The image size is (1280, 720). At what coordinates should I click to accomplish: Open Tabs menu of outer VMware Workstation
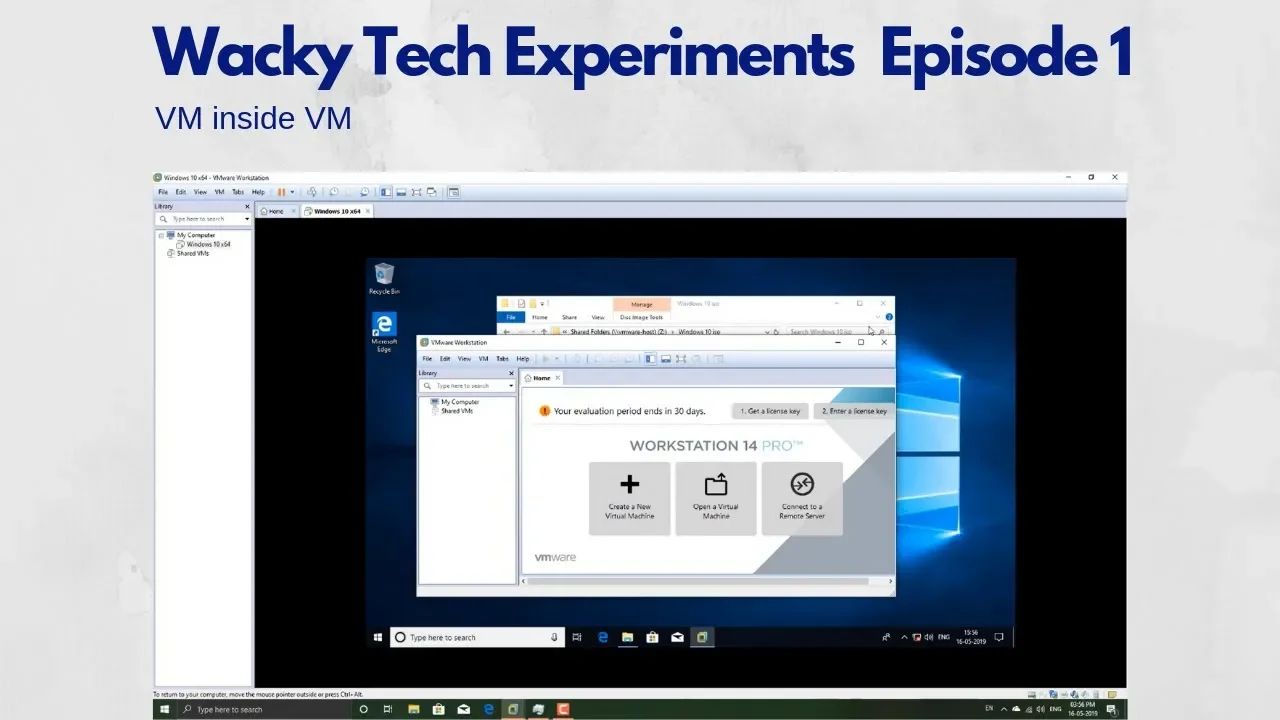tap(238, 192)
